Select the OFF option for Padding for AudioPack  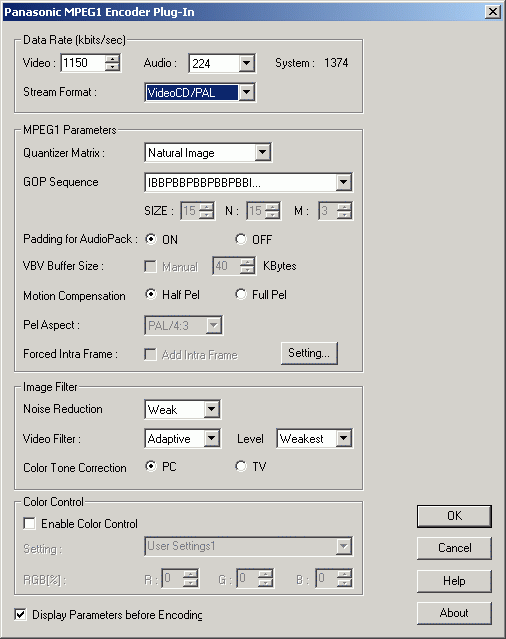point(241,239)
